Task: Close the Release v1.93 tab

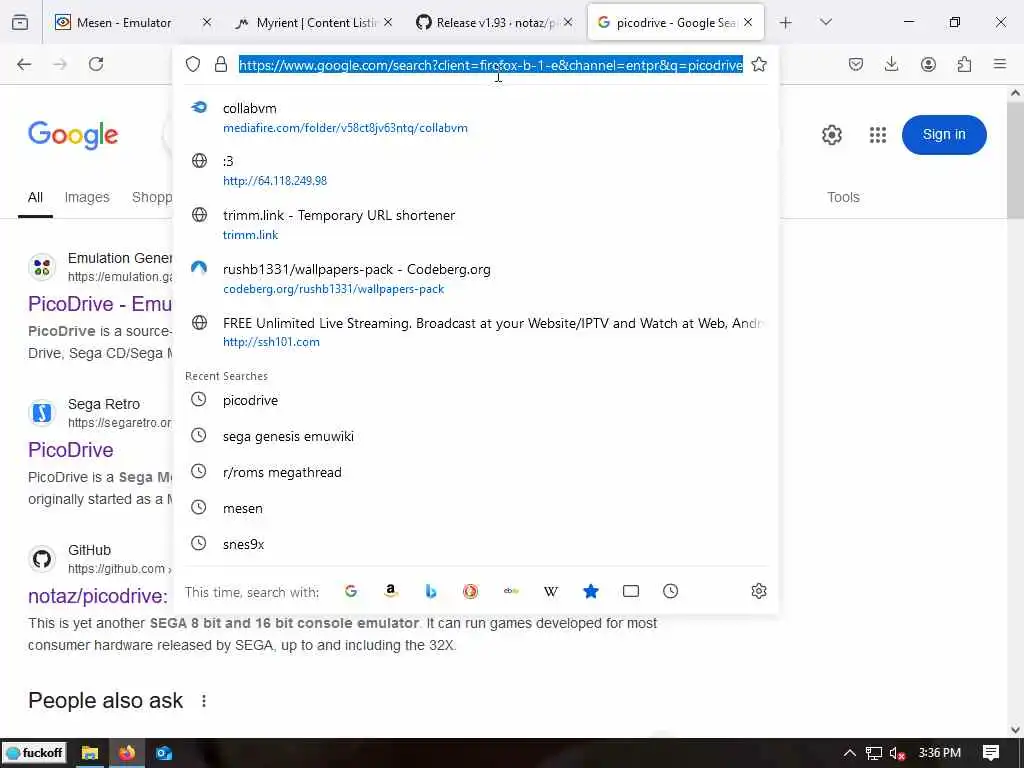Action: [x=568, y=22]
